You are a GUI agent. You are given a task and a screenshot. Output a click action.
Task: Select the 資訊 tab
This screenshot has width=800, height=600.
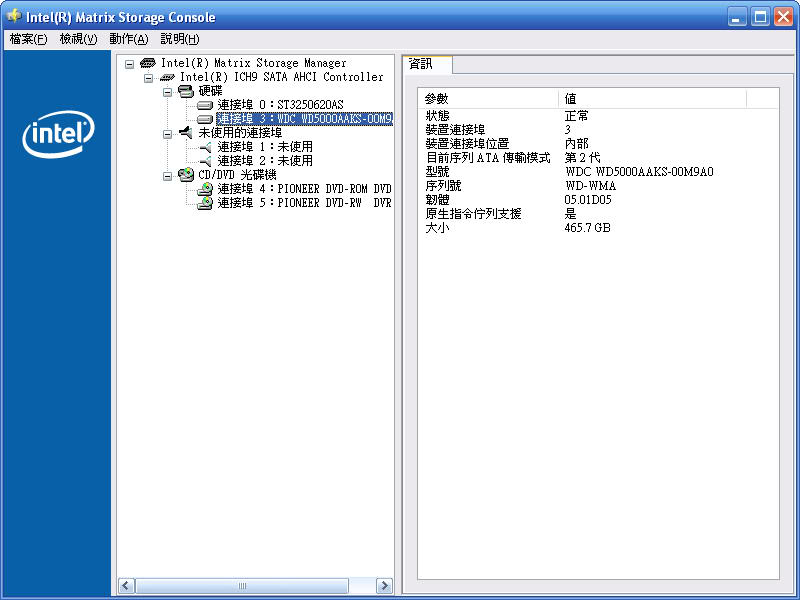click(x=428, y=64)
